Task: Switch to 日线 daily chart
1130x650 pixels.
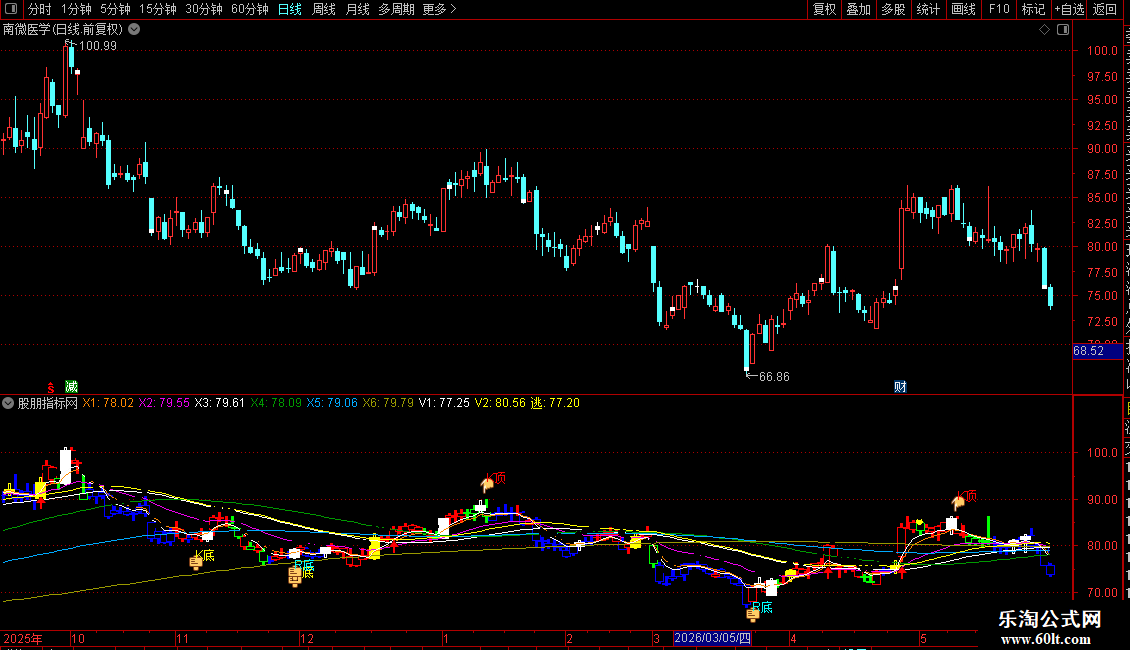Action: [x=290, y=9]
